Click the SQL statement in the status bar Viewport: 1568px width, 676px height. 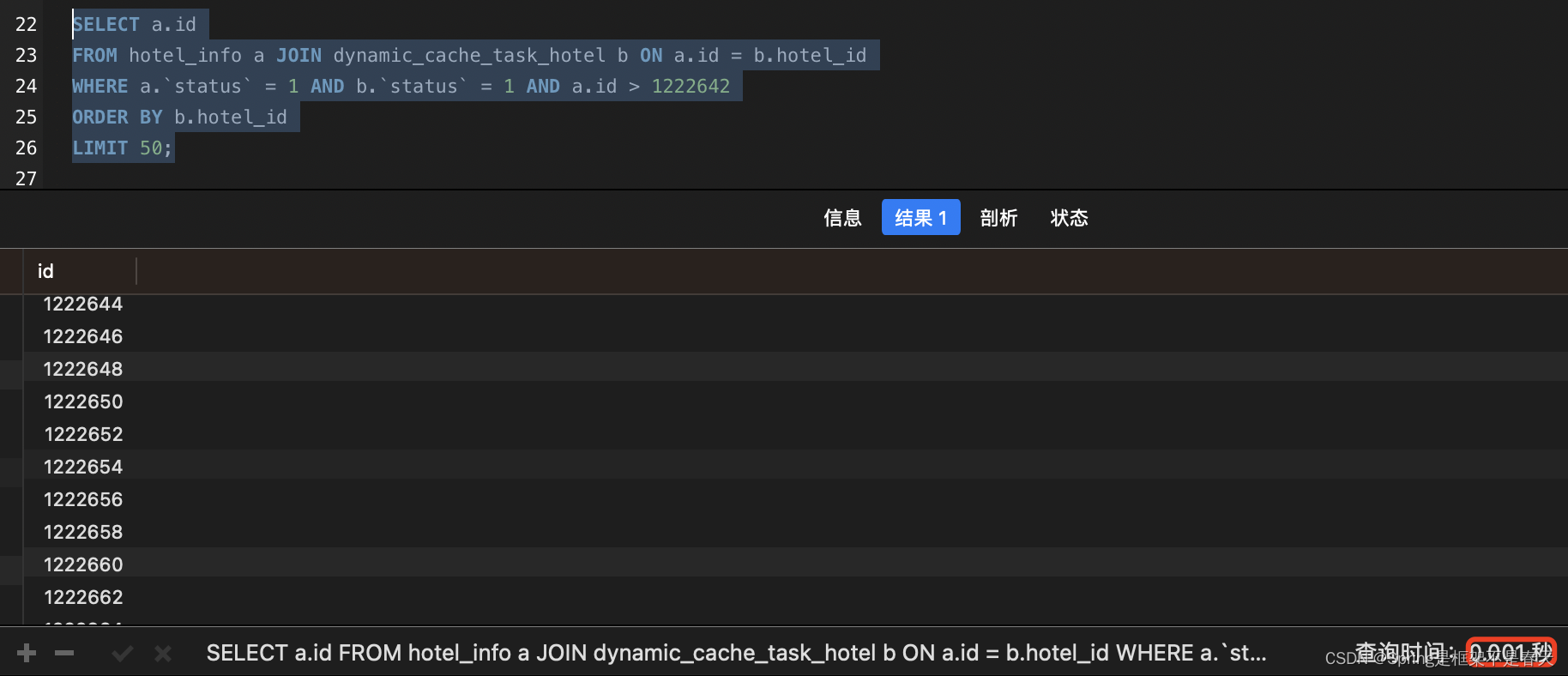736,653
